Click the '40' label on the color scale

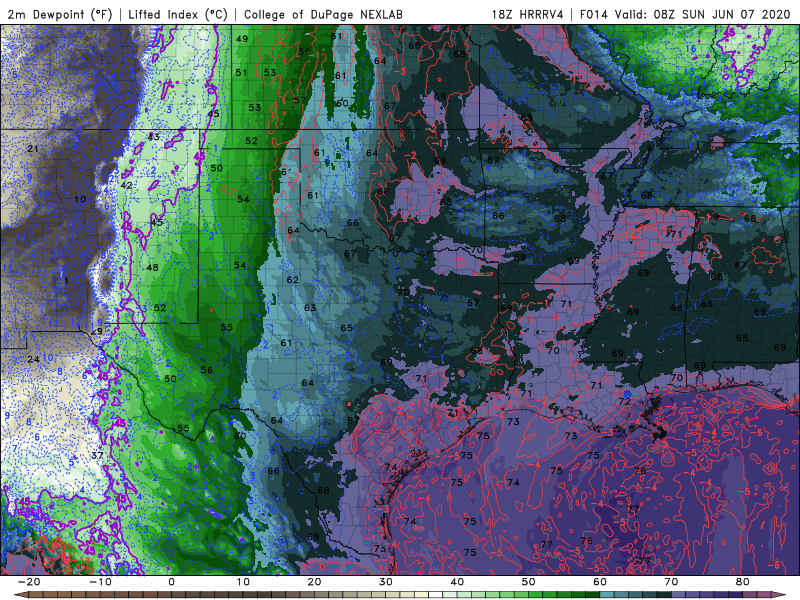coord(457,582)
